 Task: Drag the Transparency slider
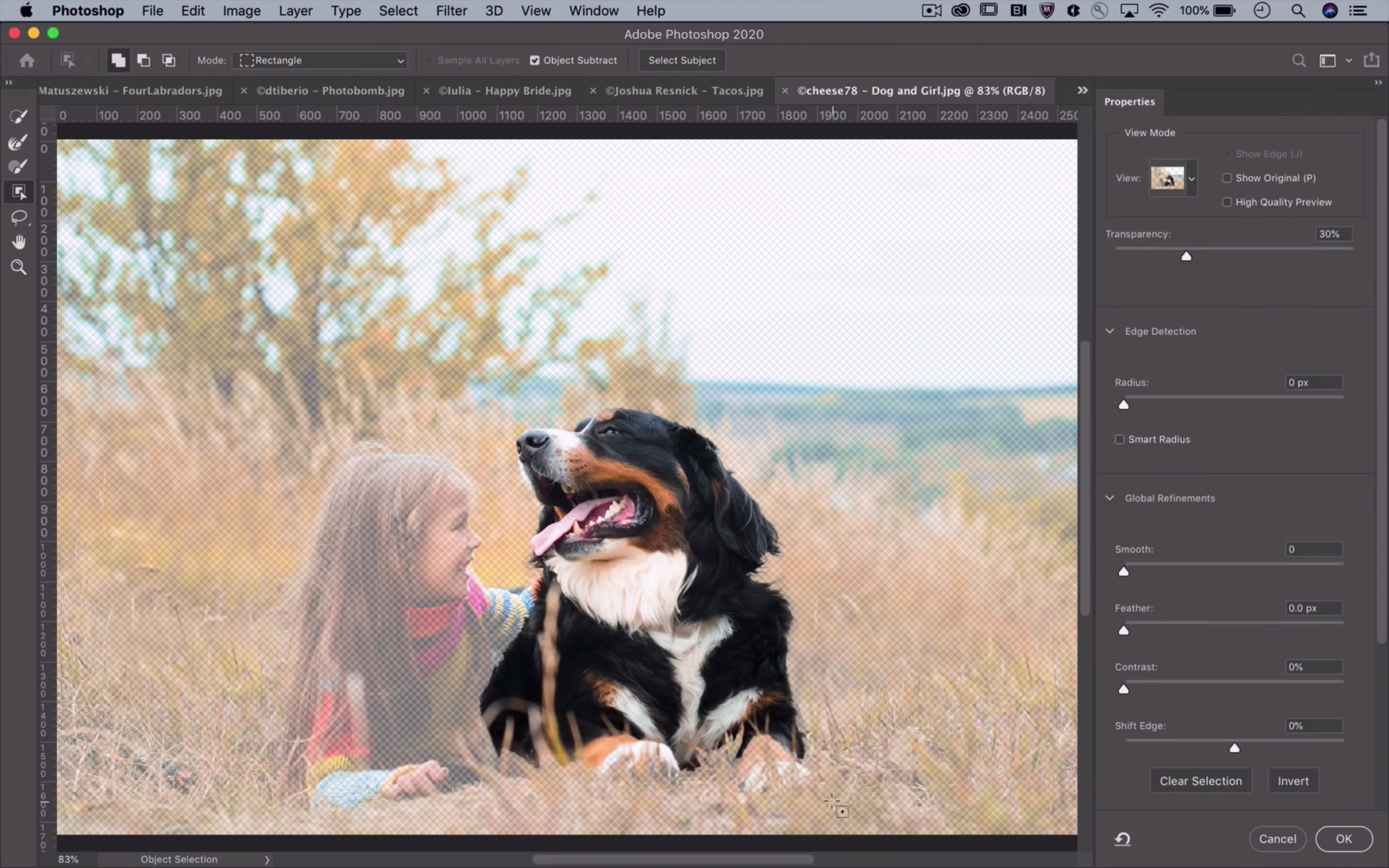1186,256
